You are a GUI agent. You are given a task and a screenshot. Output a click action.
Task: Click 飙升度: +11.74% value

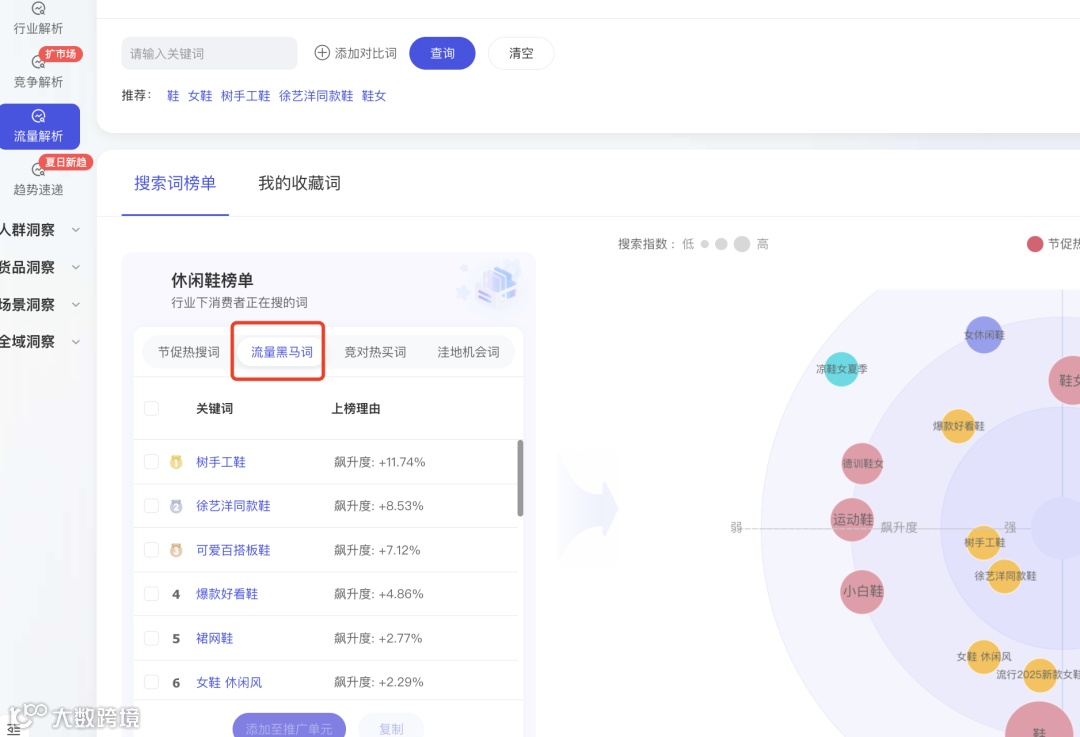click(380, 462)
